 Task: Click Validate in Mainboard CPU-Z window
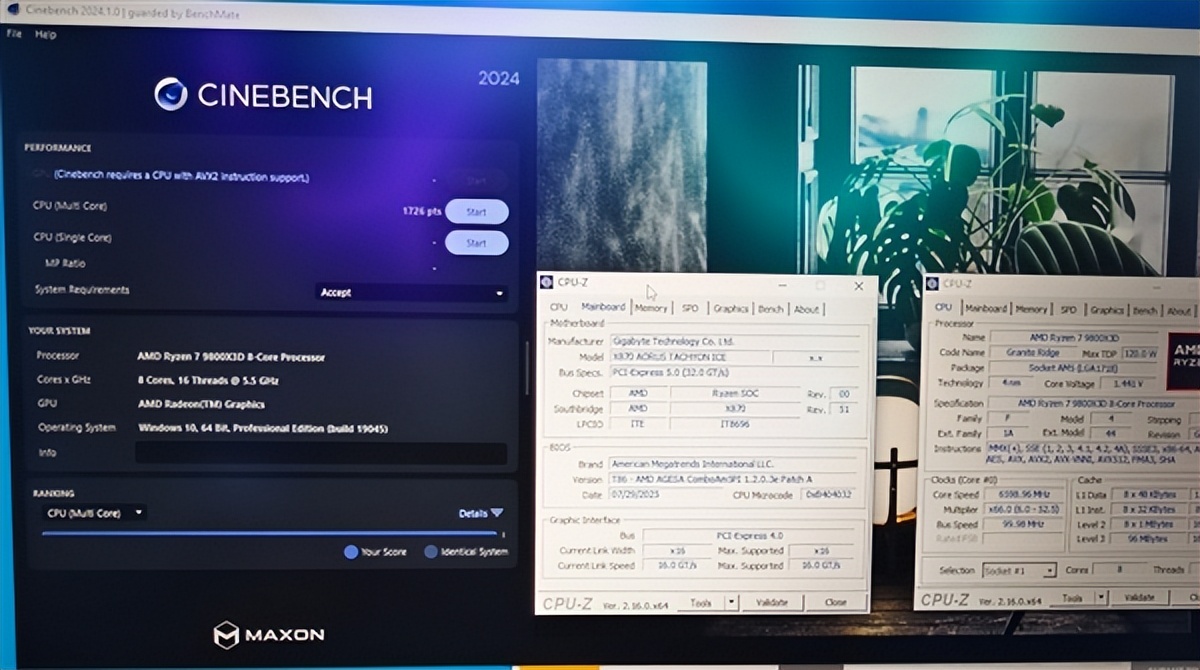tap(772, 603)
